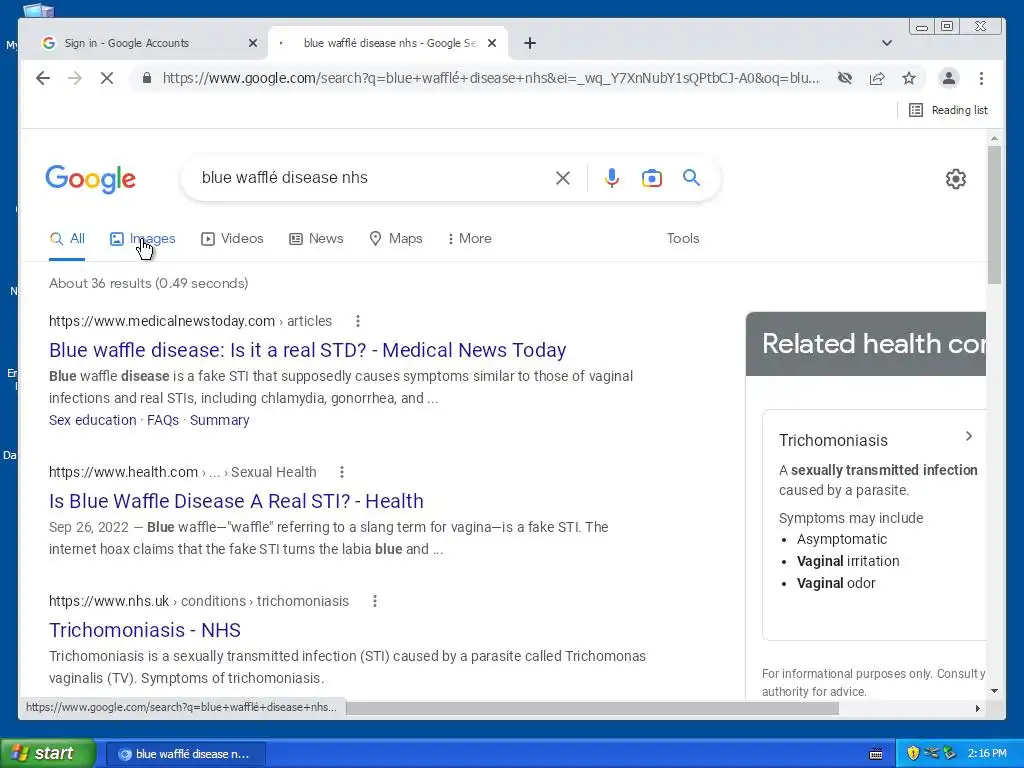The image size is (1024, 768).
Task: Click the Related health conditions header
Action: point(866,344)
